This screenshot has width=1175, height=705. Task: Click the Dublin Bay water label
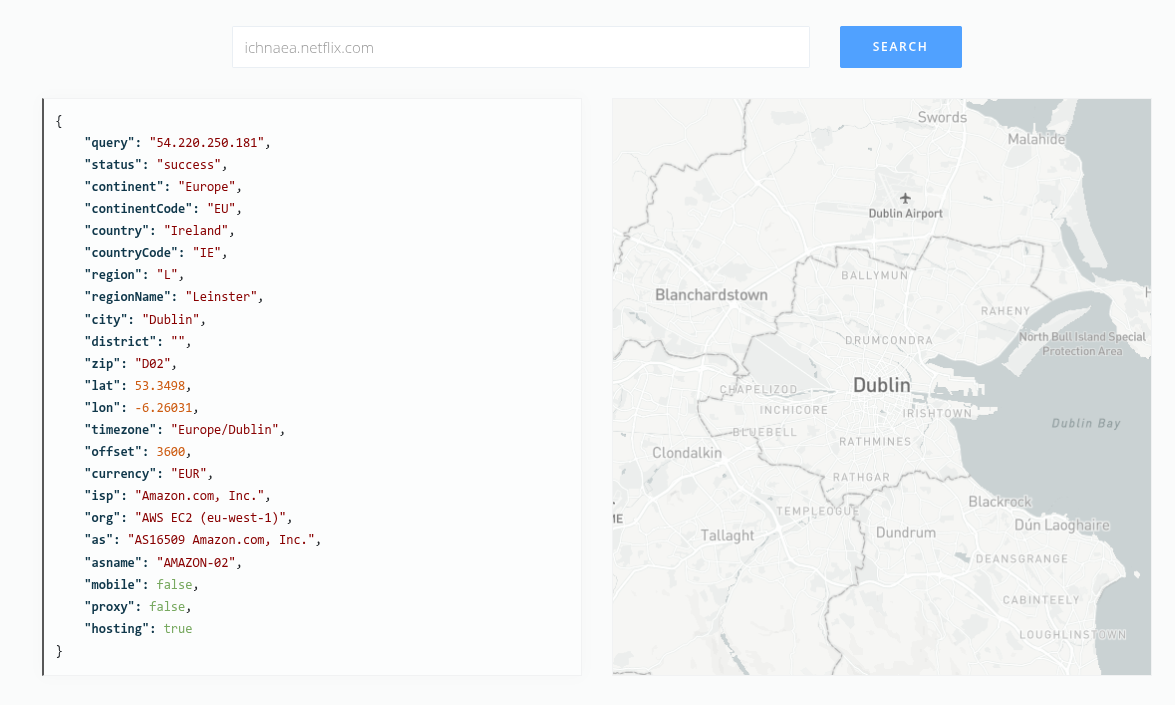[x=1086, y=423]
